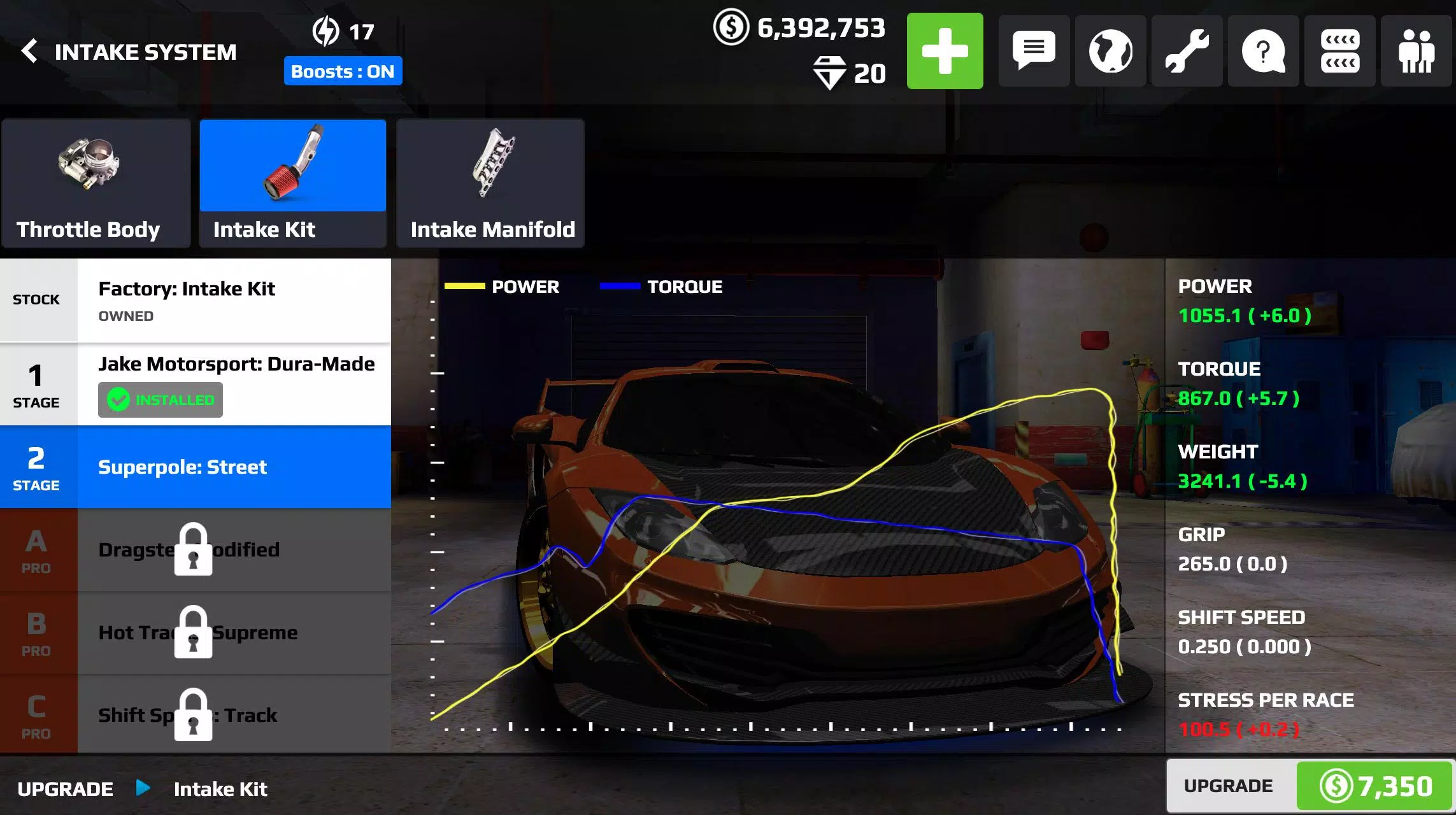Click the back arrow to exit Intake System
1456x815 pixels.
click(x=29, y=51)
